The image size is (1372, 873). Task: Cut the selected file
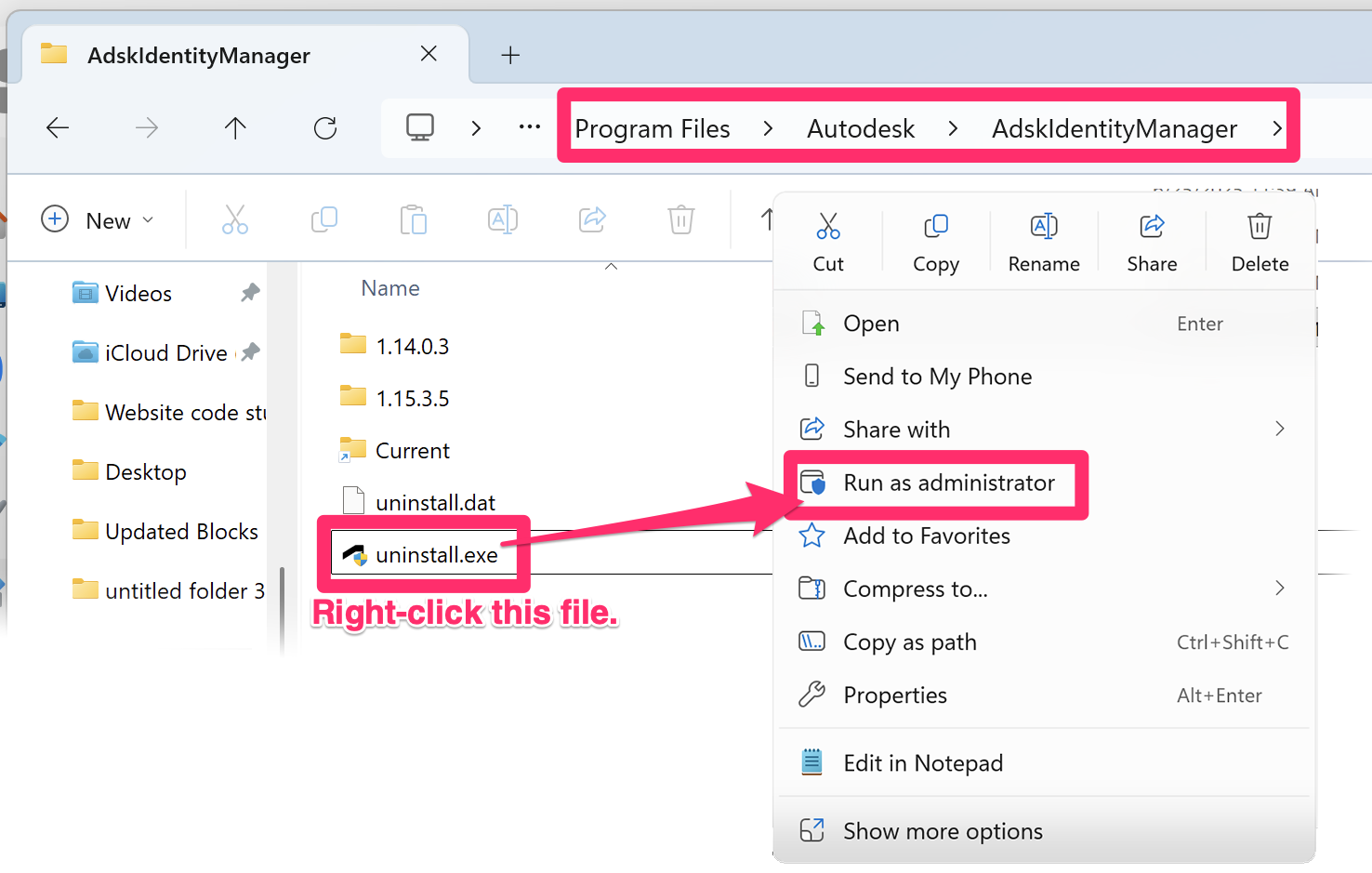[x=827, y=240]
